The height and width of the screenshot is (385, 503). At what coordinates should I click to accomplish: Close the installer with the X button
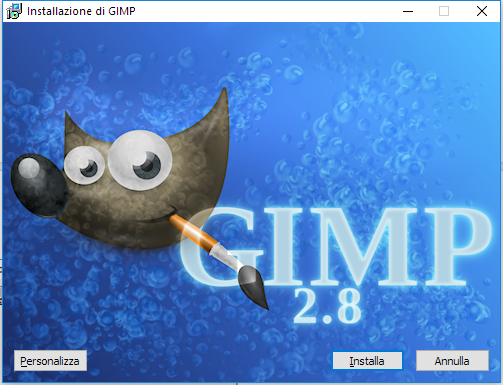482,11
